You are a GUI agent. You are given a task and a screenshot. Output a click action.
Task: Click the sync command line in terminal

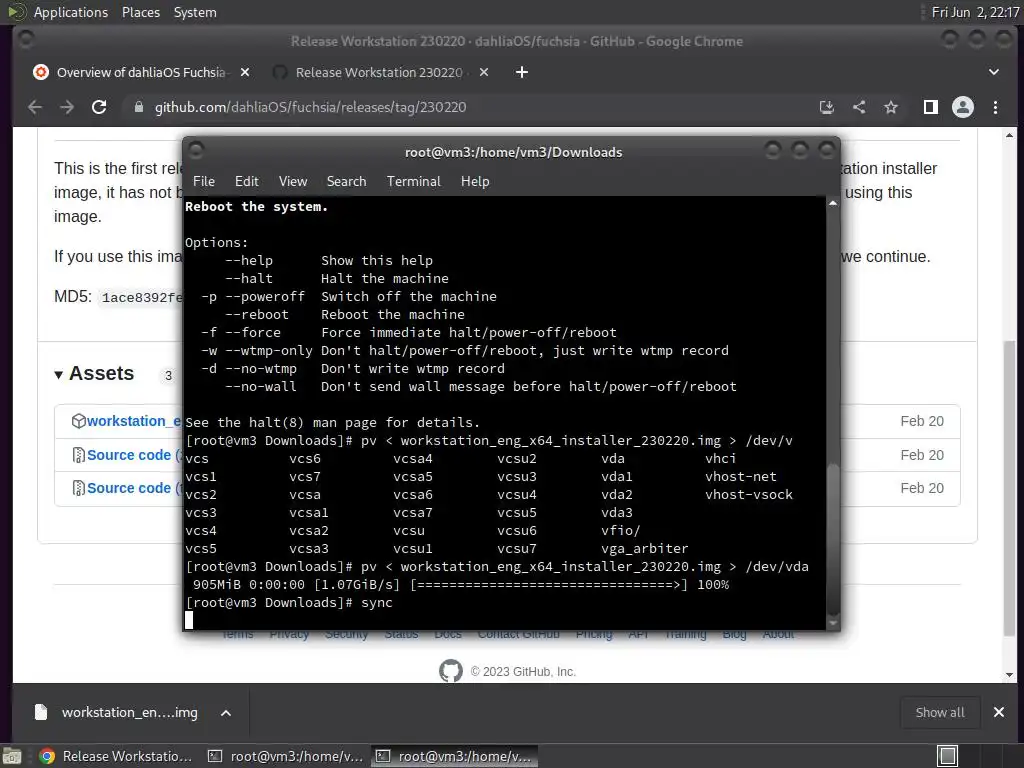click(x=289, y=603)
